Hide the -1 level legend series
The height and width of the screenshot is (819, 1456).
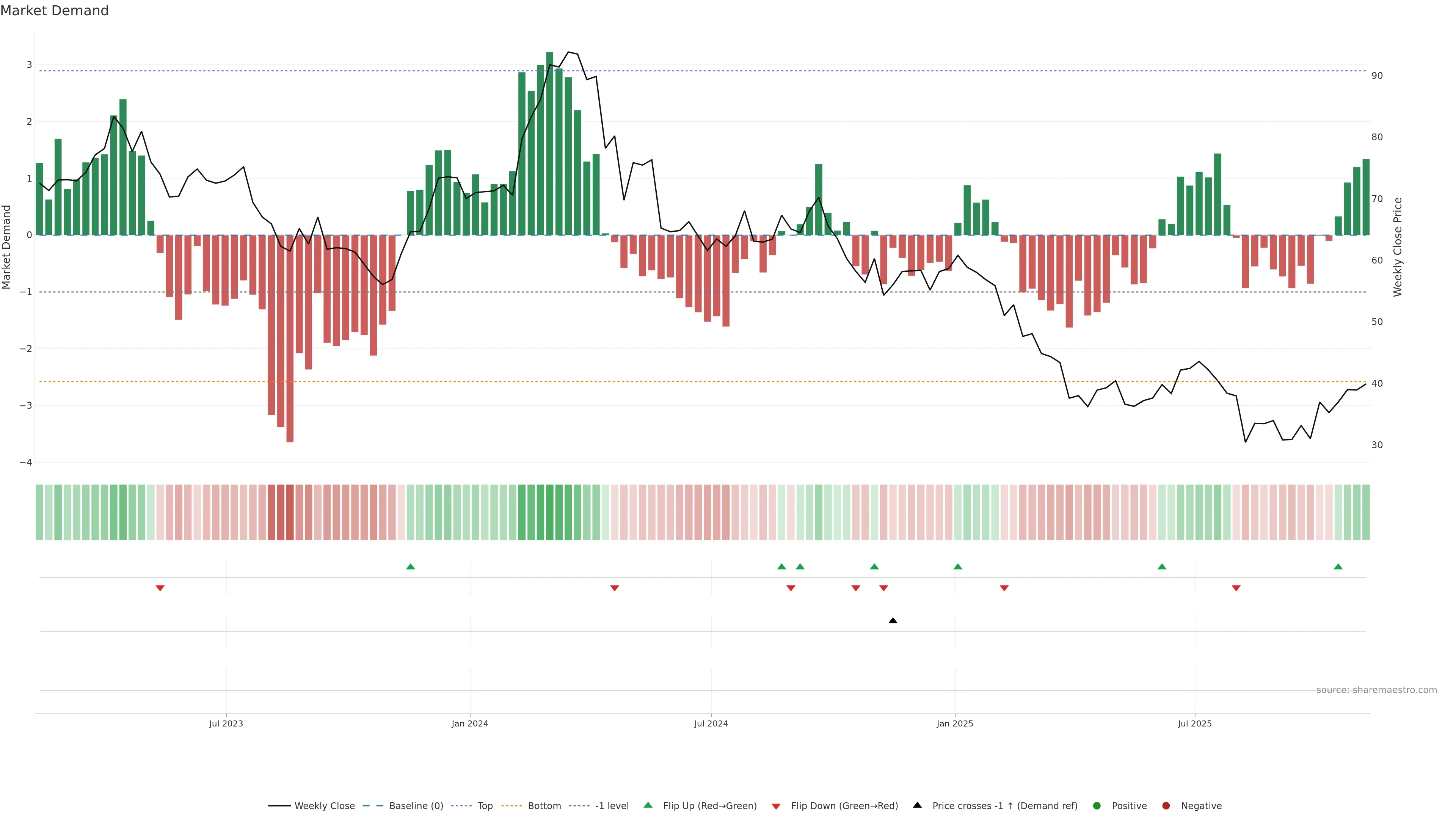[612, 806]
